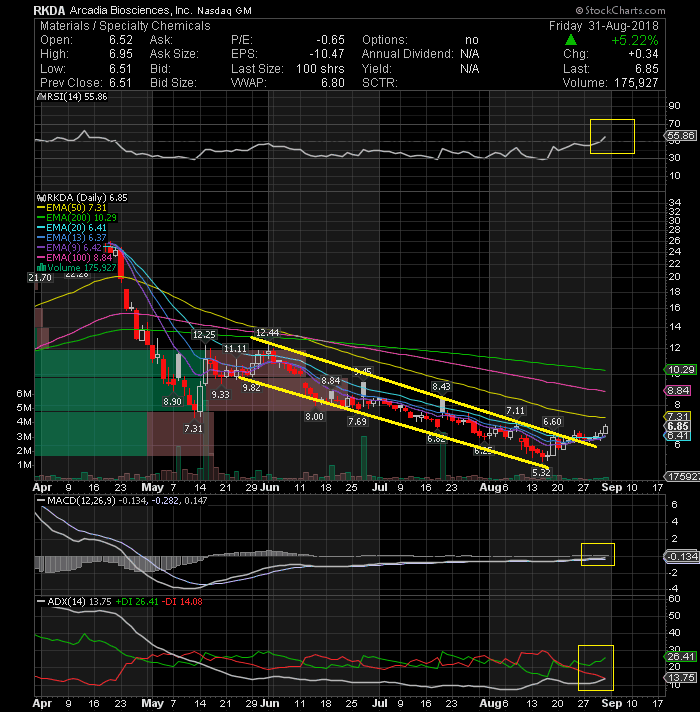Click the -0.134 MACD value tag on axis
This screenshot has height=712, width=700.
(x=681, y=557)
